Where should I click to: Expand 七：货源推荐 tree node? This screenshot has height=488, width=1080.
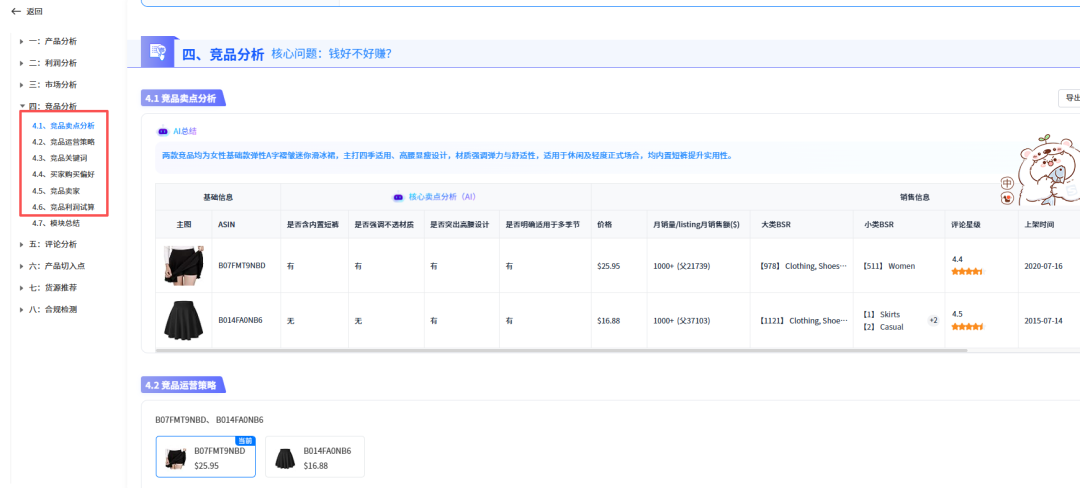click(22, 288)
